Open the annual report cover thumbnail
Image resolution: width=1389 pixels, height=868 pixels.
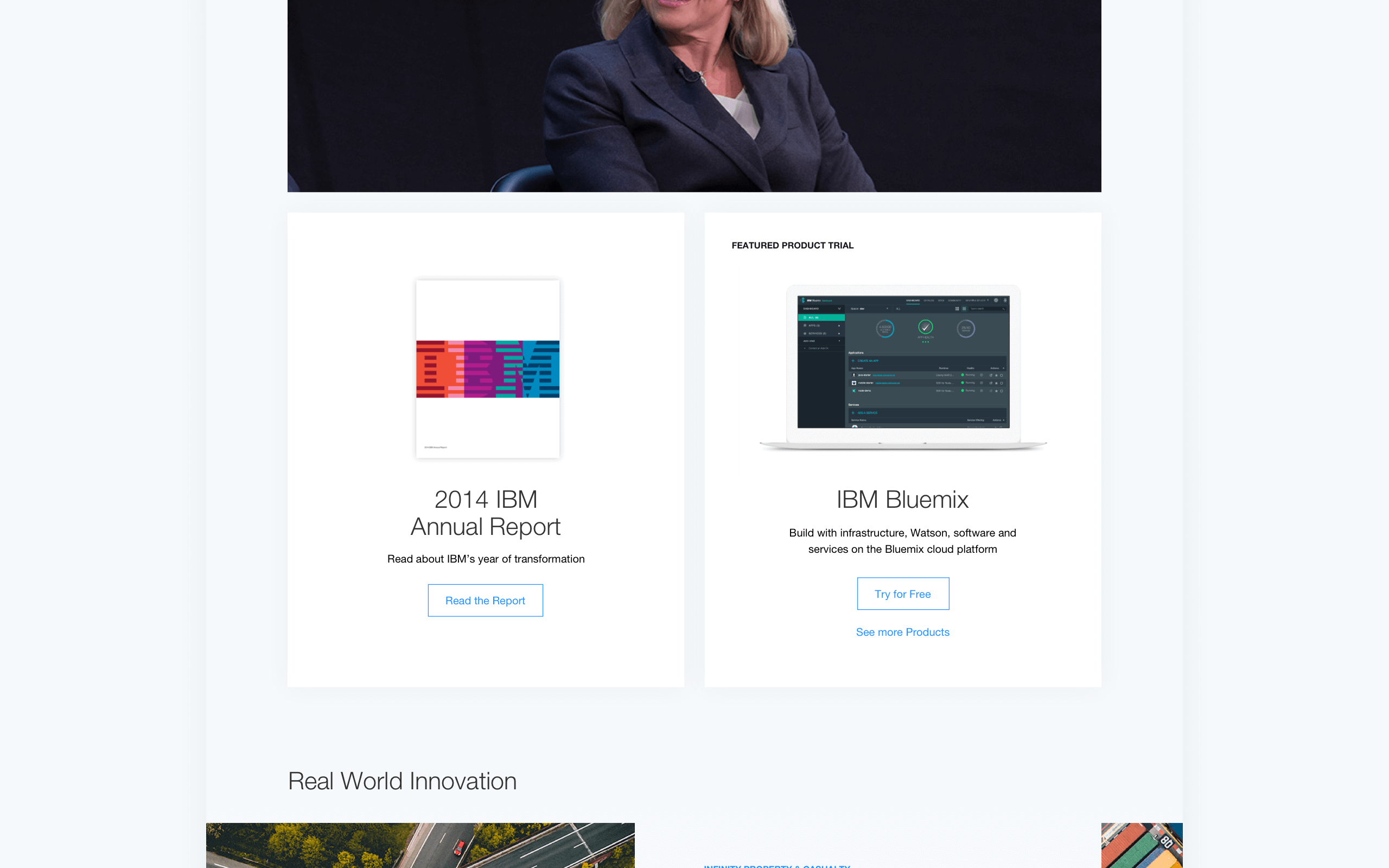pyautogui.click(x=487, y=369)
